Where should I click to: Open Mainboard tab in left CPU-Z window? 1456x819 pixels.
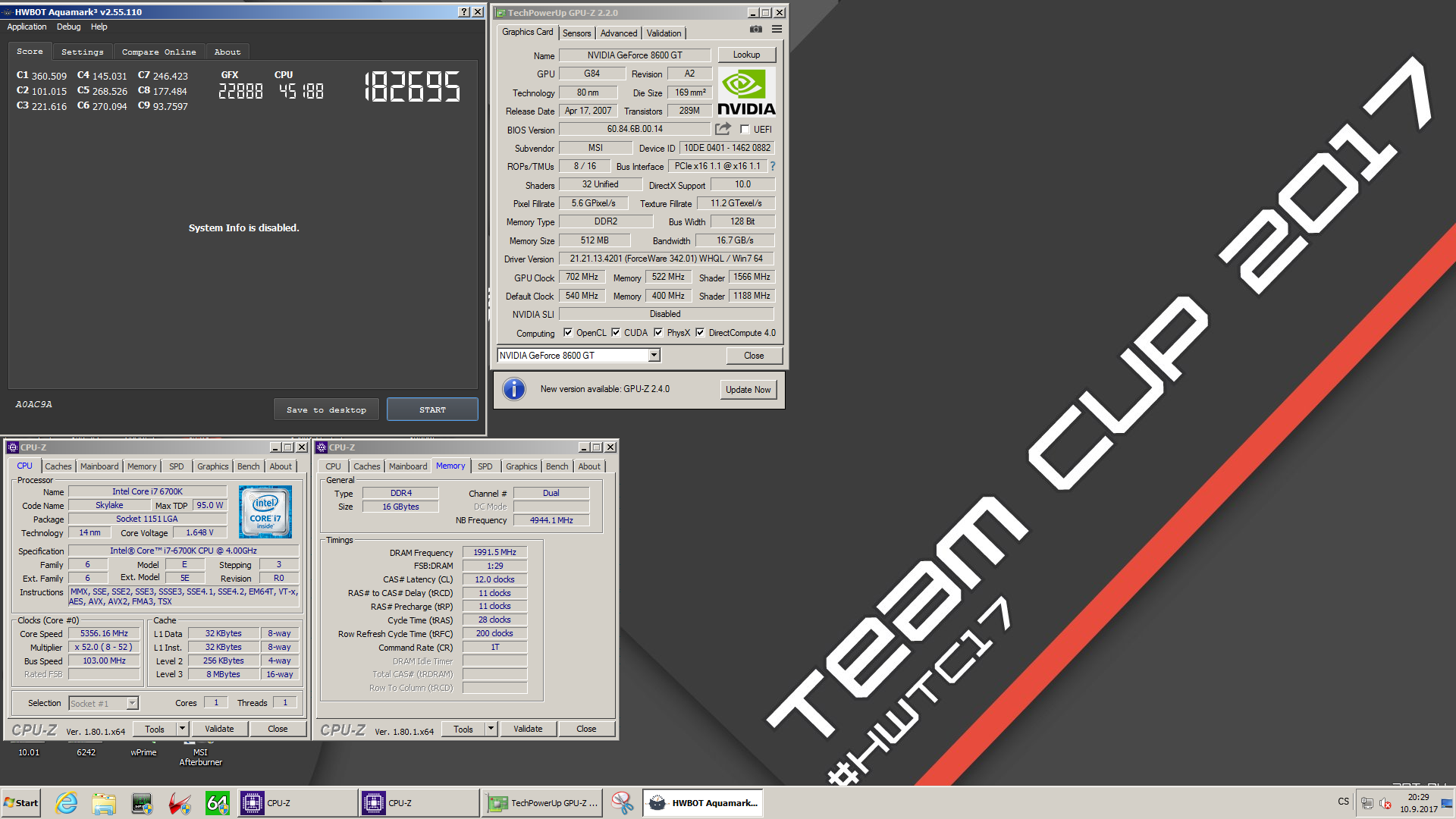99,466
